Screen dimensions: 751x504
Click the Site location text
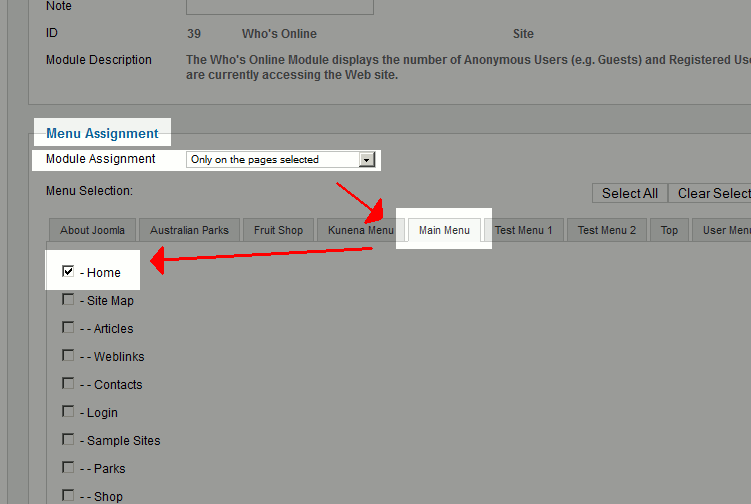pos(523,34)
